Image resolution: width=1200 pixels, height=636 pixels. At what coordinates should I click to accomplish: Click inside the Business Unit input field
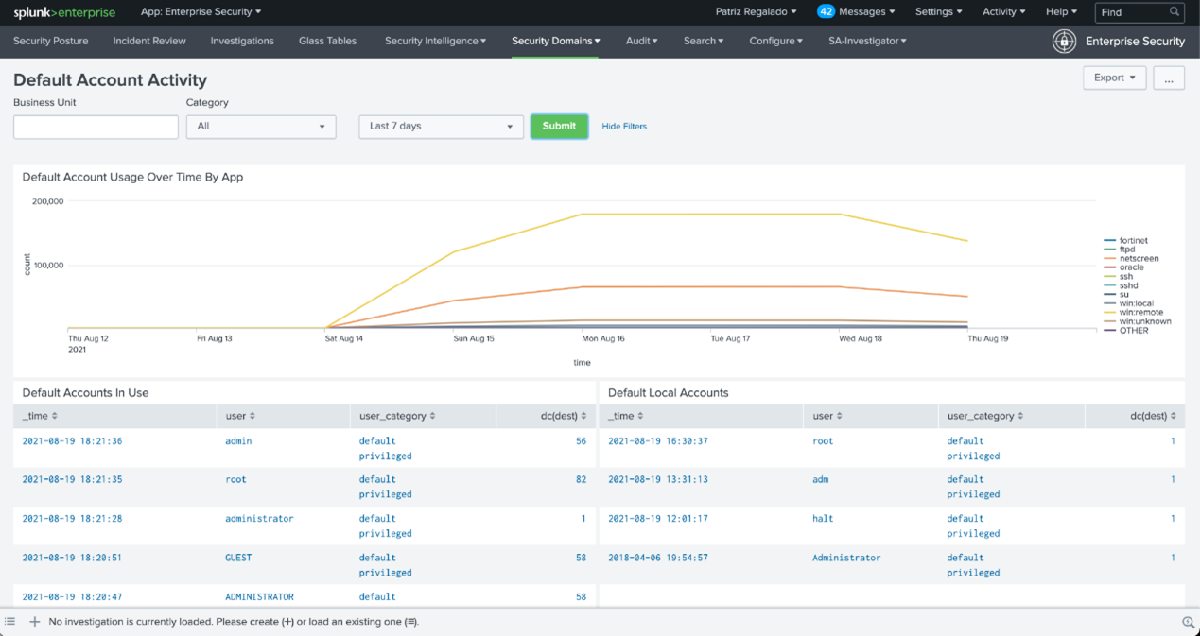point(95,126)
